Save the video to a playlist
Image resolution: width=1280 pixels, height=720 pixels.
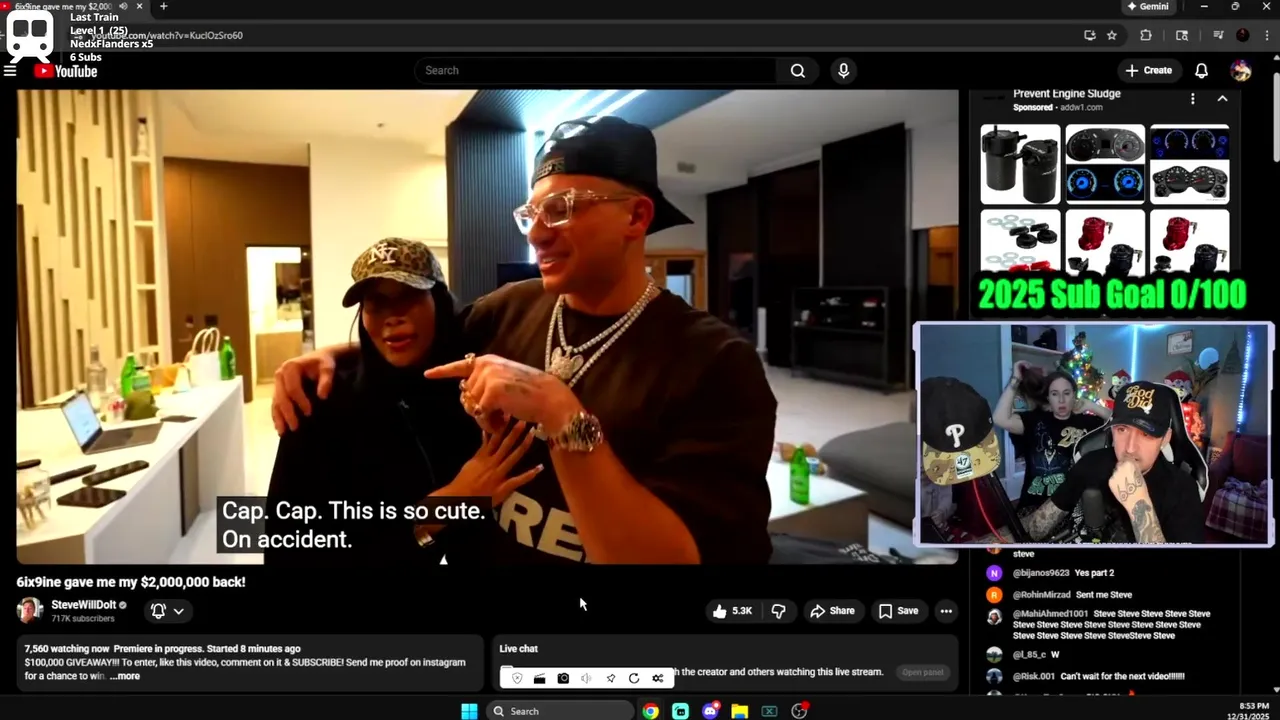pos(898,611)
